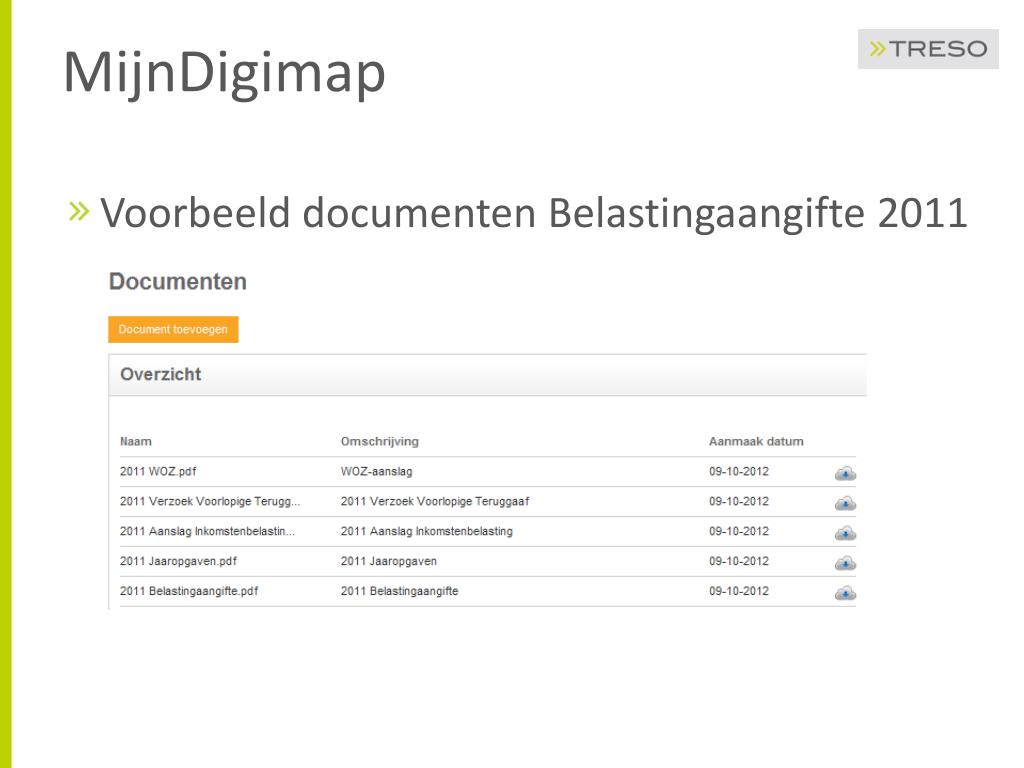
Task: Download 2011 Aanslag Inkomstenbelasting via cloud icon
Action: [845, 533]
